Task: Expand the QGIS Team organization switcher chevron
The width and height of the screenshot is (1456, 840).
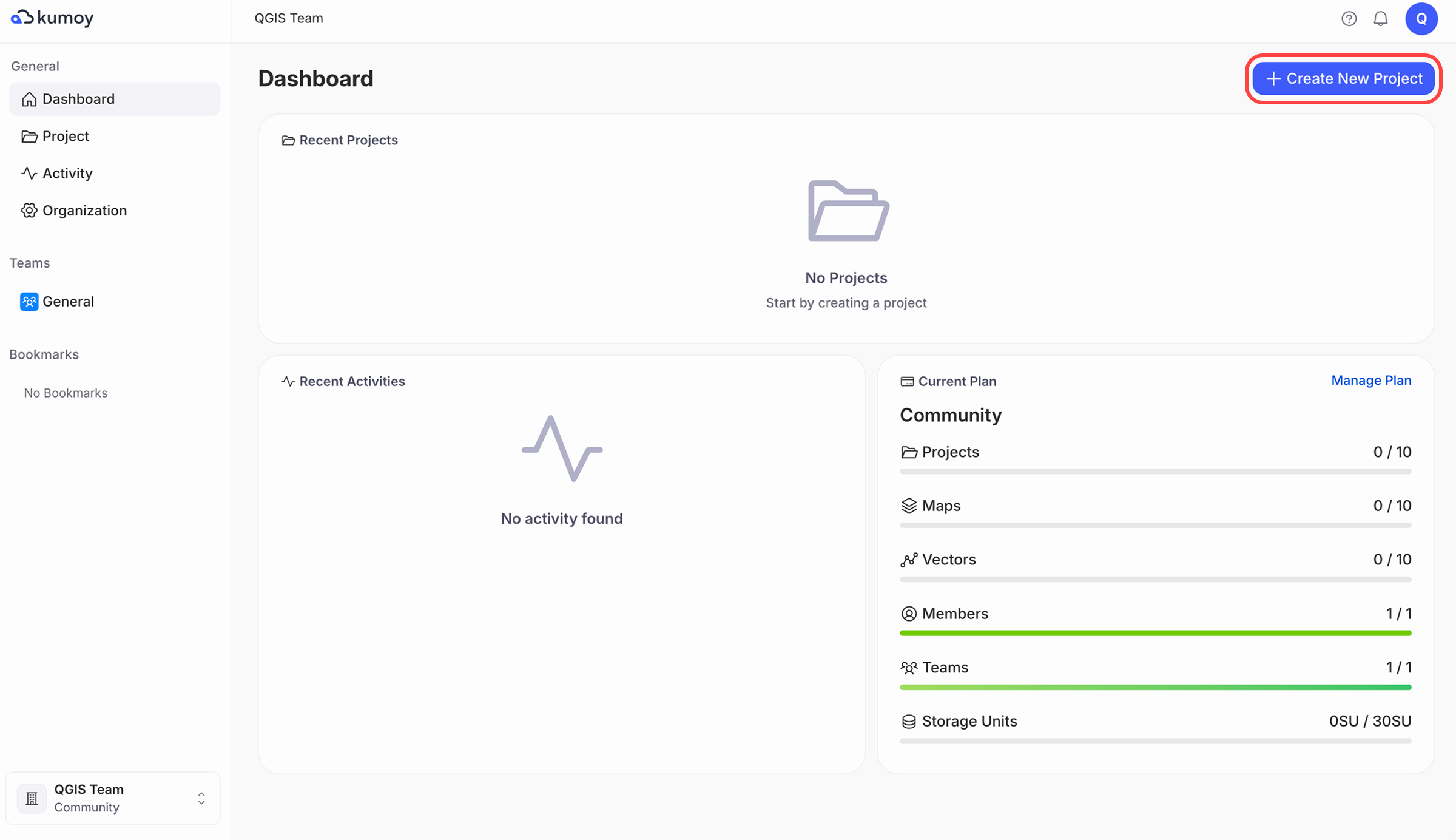Action: 201,798
